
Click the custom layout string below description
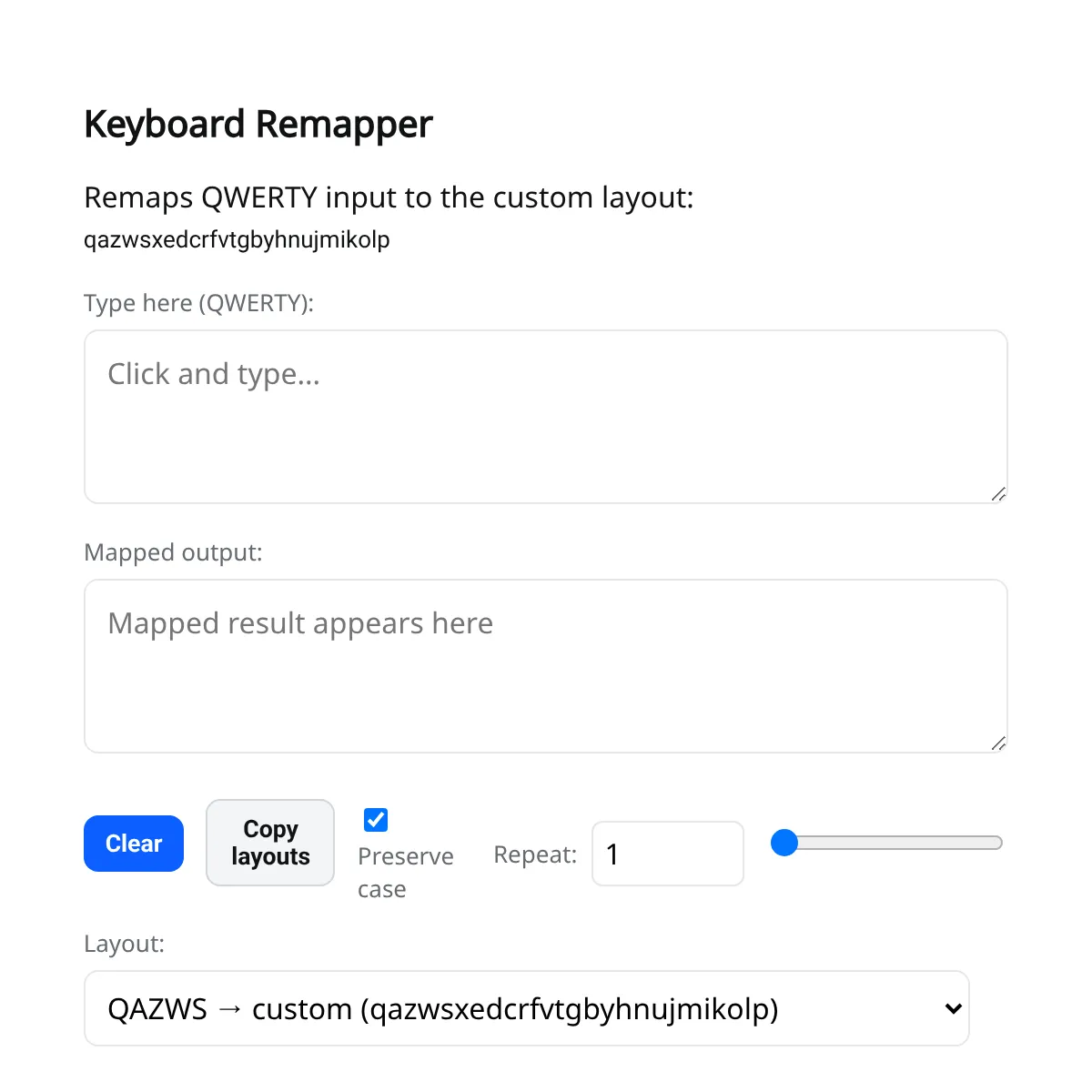tap(237, 239)
